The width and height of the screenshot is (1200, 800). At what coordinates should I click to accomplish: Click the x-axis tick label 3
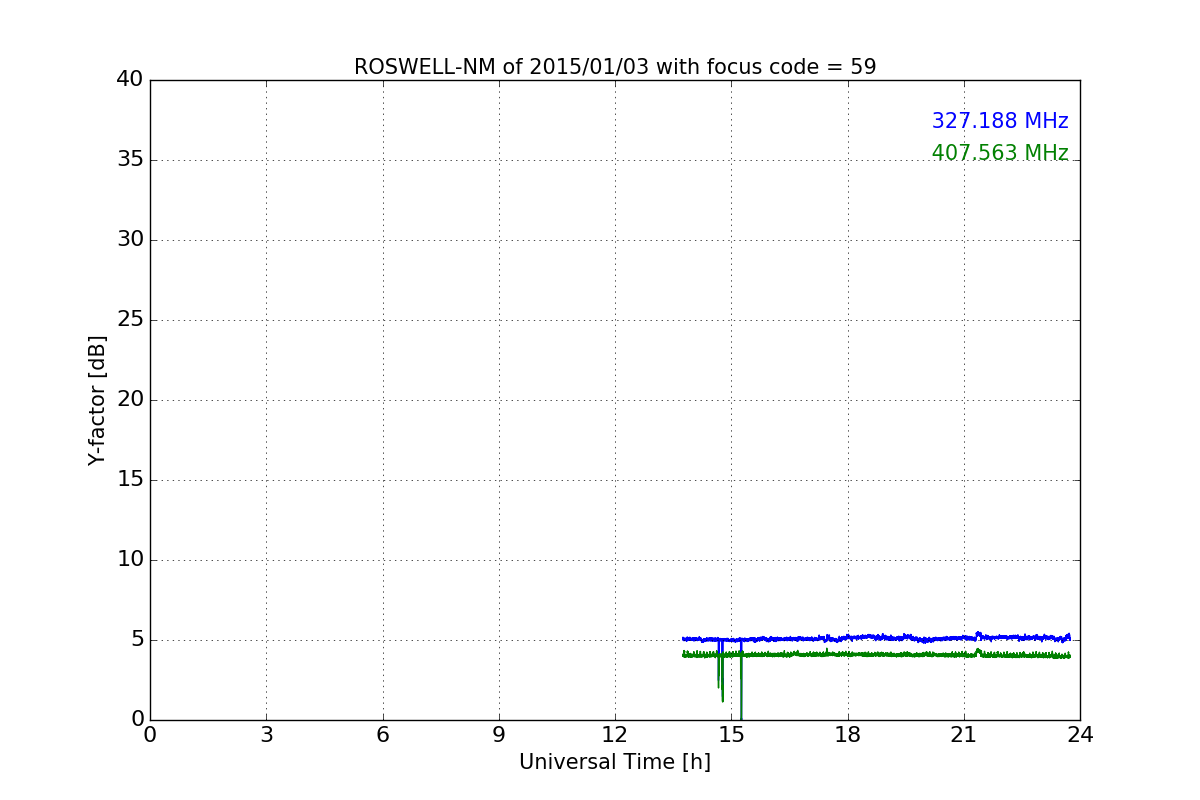coord(266,735)
